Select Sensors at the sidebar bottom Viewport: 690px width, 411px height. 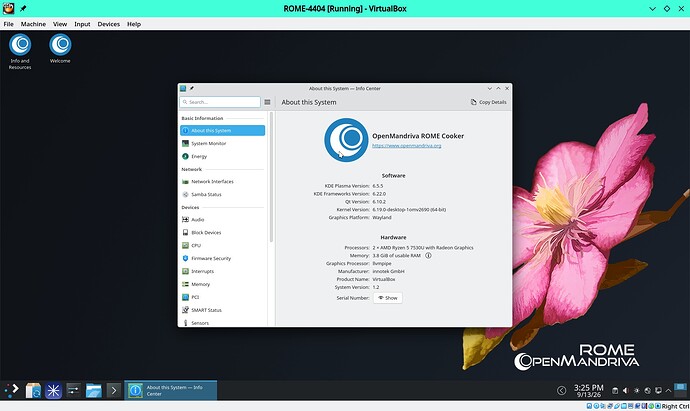pyautogui.click(x=222, y=323)
